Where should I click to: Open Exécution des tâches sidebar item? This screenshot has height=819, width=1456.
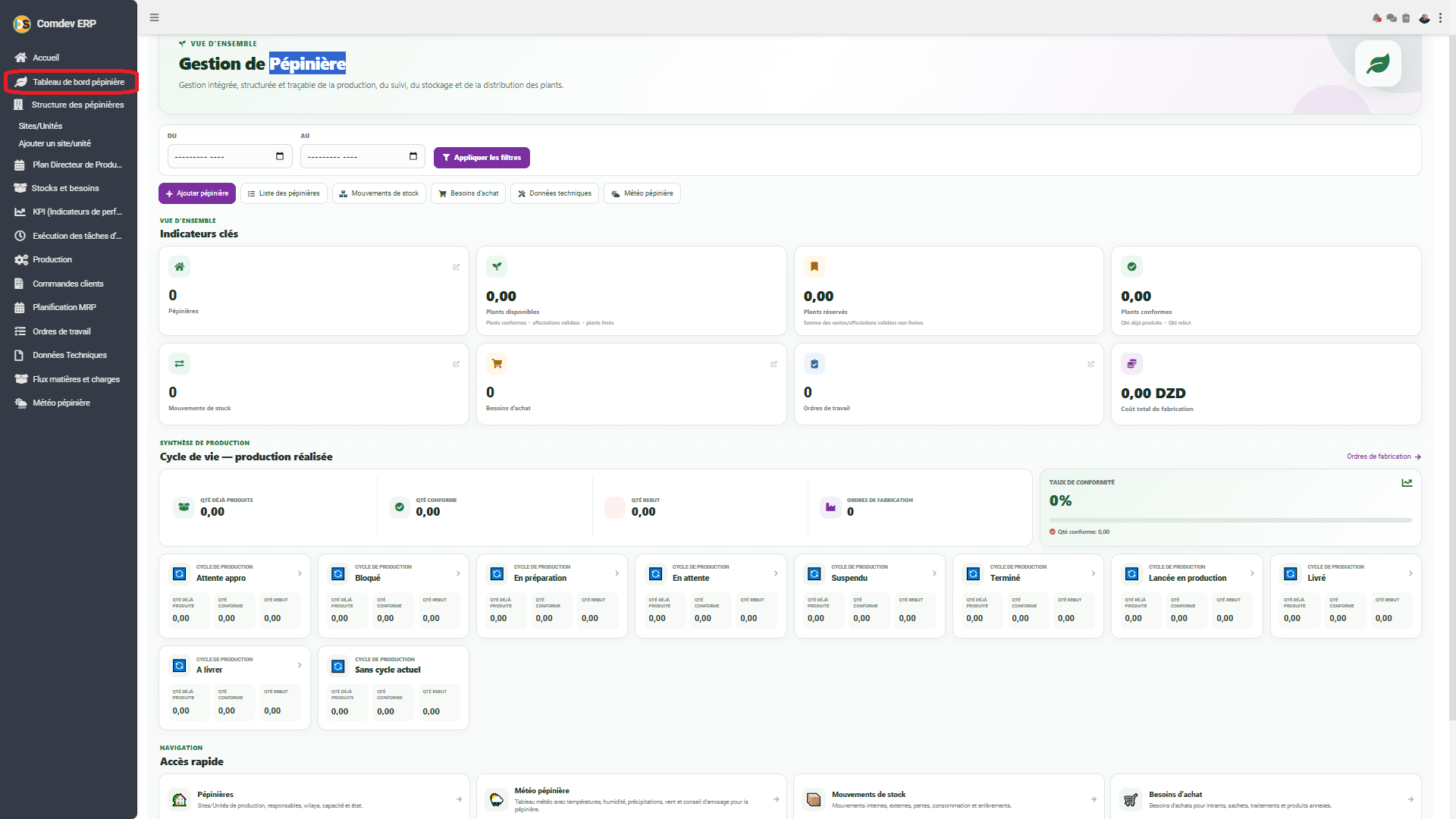tap(68, 236)
